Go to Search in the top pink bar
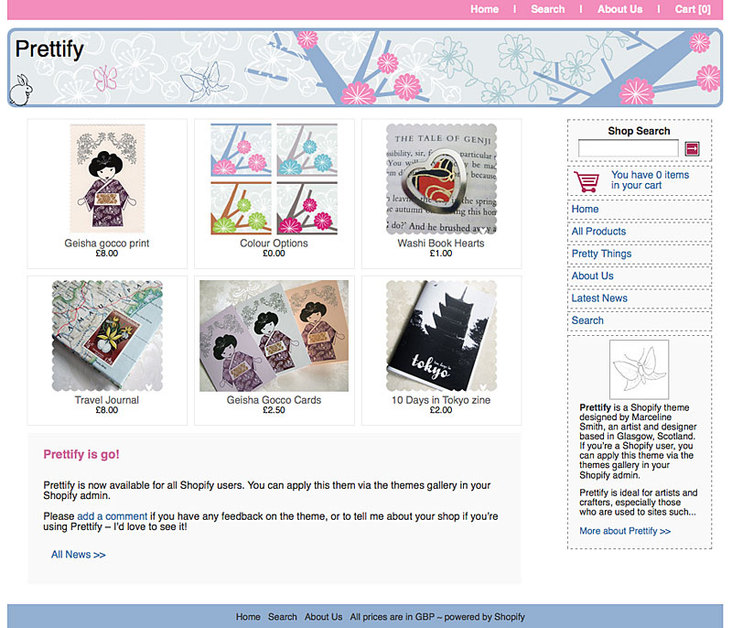The height and width of the screenshot is (628, 732). pyautogui.click(x=548, y=9)
